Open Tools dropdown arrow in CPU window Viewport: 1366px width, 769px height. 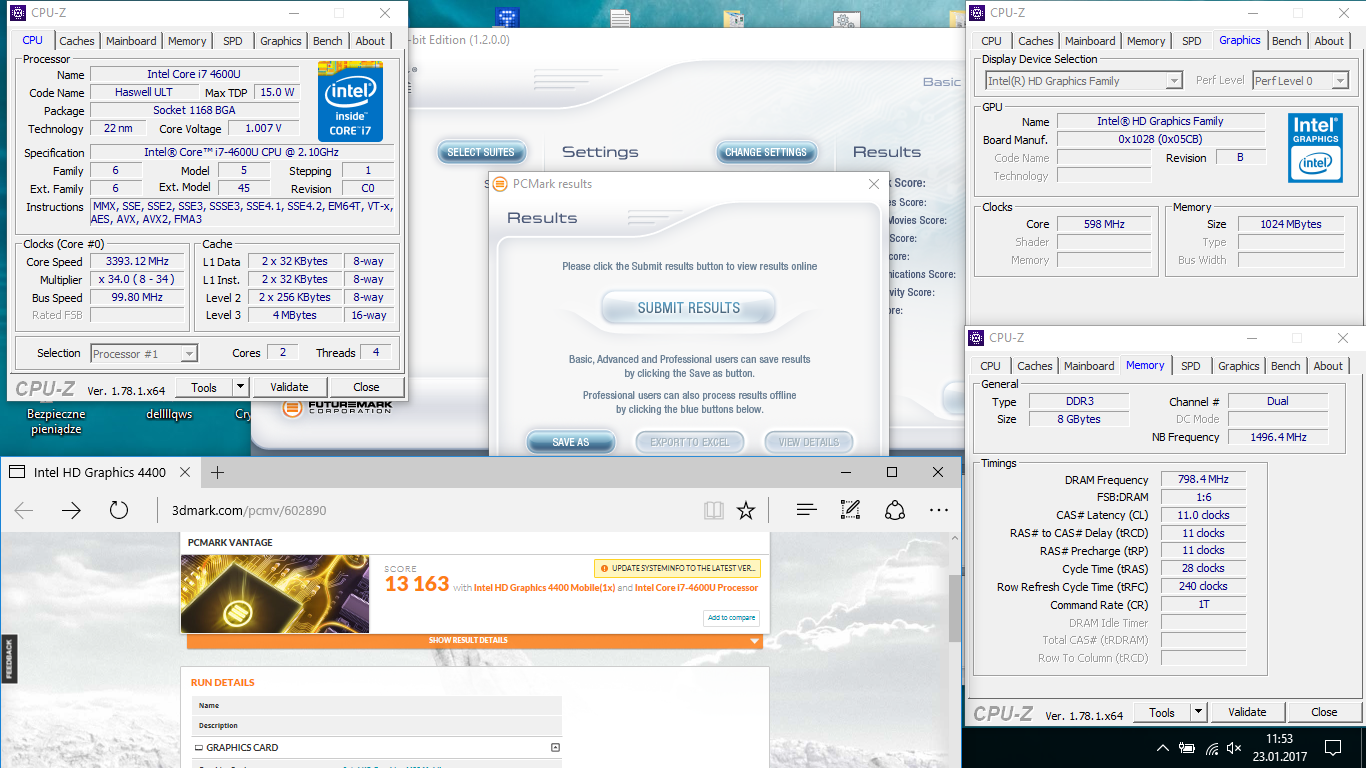[x=240, y=387]
